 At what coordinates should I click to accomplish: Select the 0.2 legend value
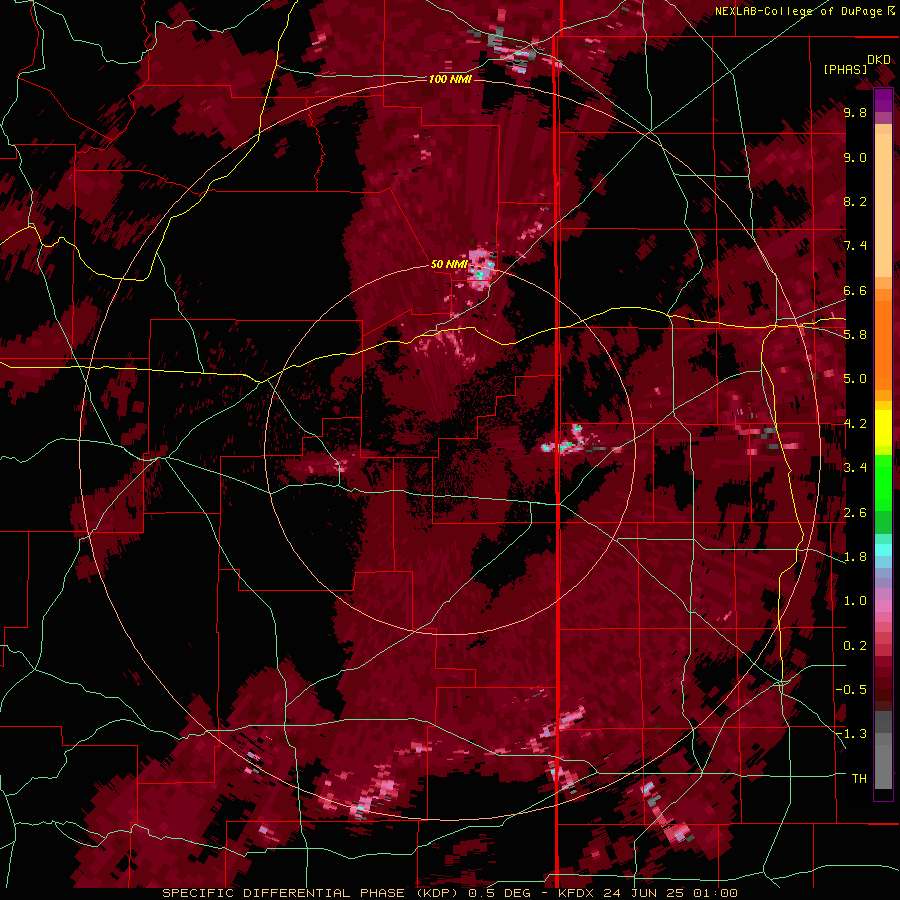[x=855, y=646]
